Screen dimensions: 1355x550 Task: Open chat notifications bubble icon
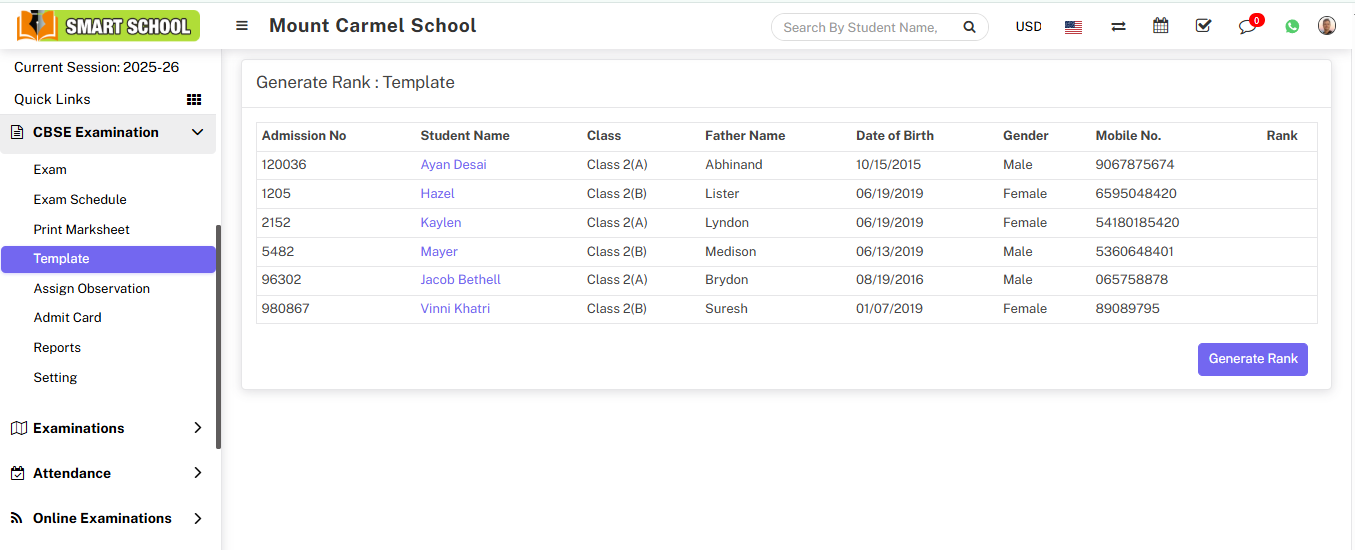pos(1247,27)
